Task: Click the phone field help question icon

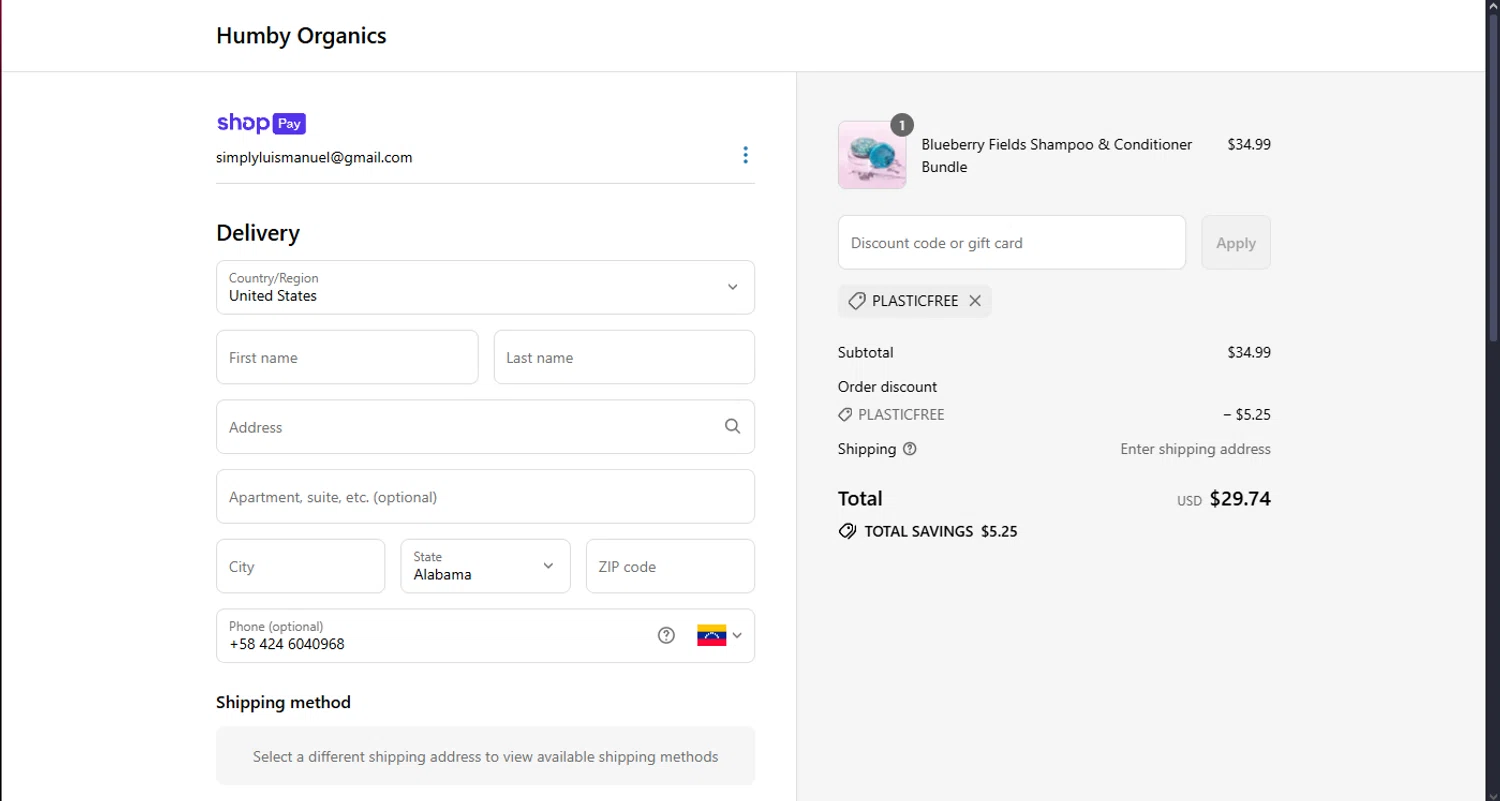Action: [666, 635]
